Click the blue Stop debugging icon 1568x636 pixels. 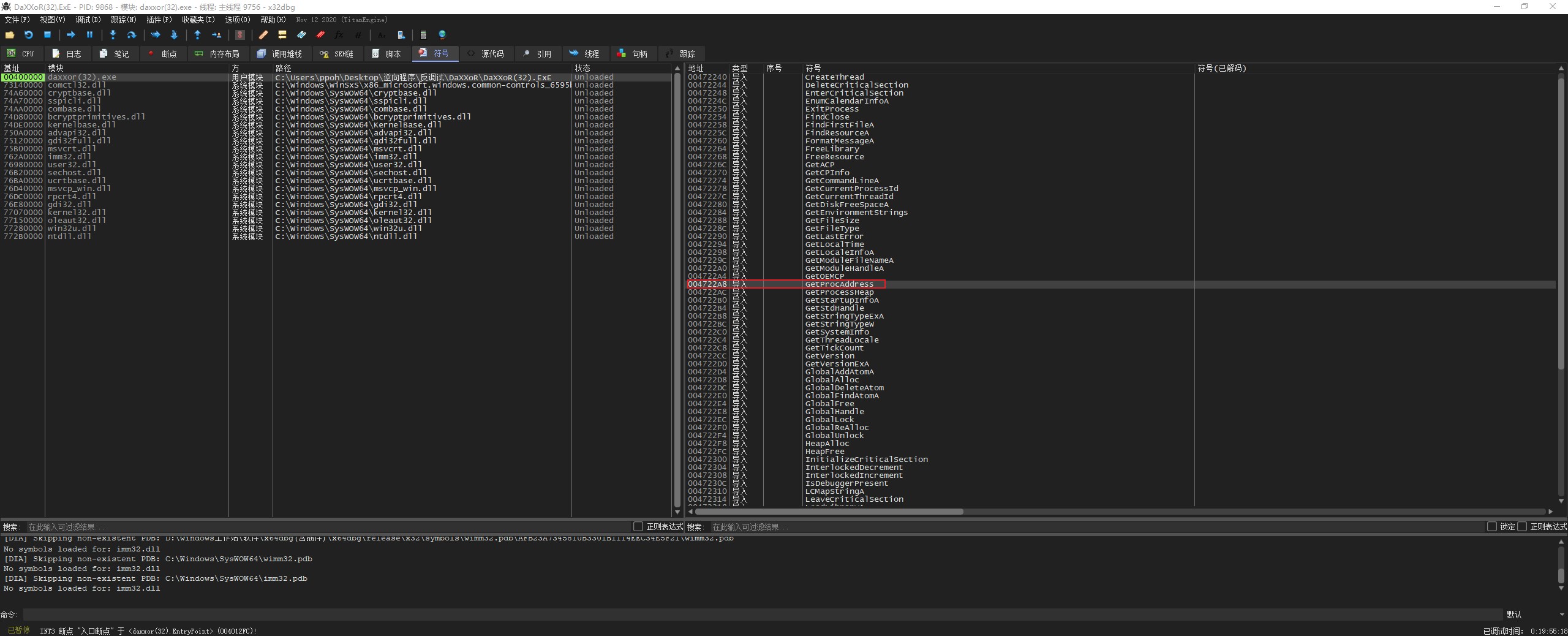47,35
